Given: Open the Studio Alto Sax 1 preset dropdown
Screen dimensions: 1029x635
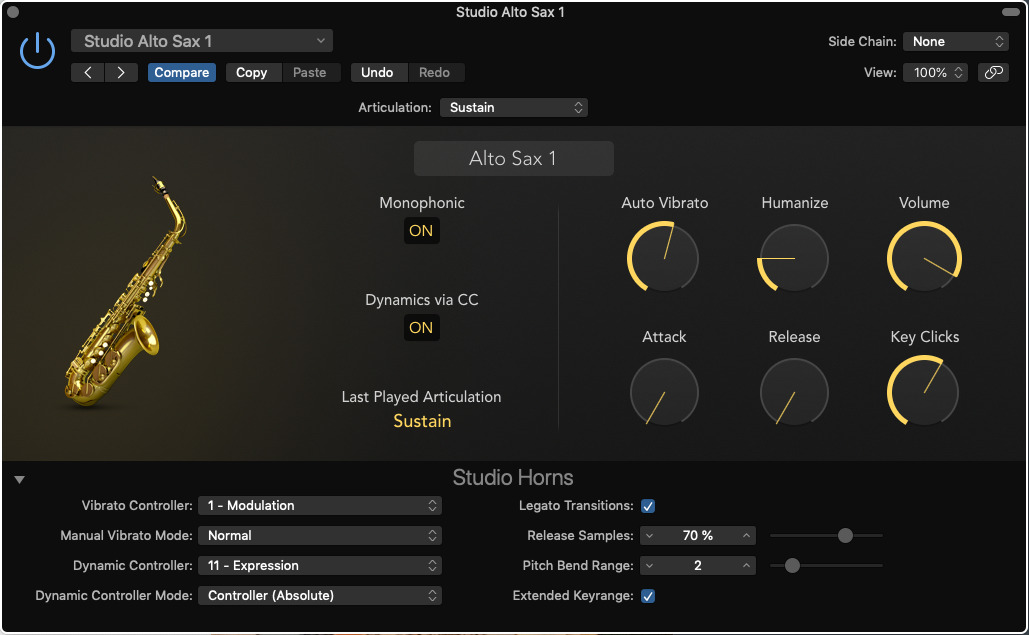Looking at the screenshot, I should [x=202, y=41].
